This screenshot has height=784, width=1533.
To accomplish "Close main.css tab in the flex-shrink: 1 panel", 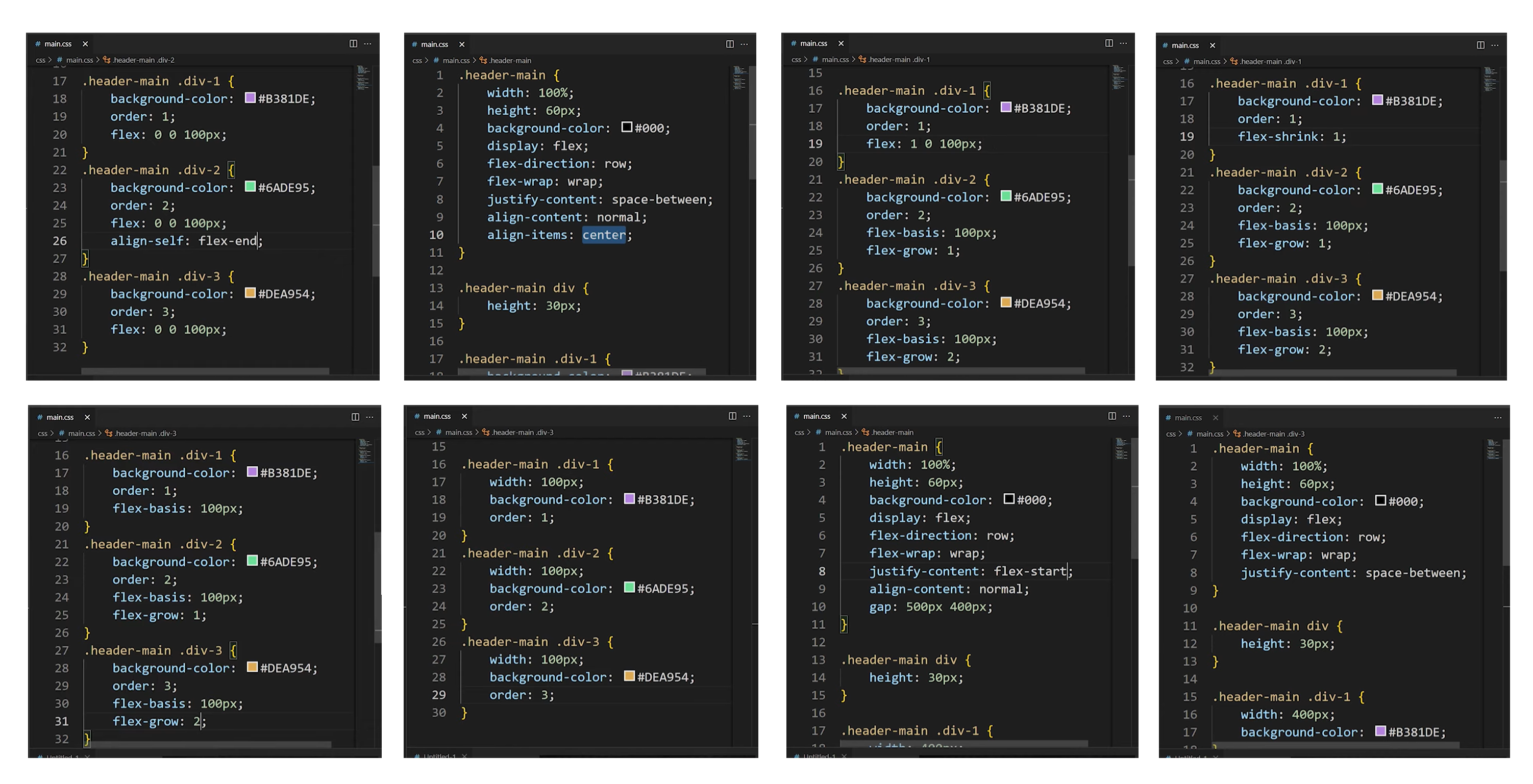I will (x=1212, y=45).
